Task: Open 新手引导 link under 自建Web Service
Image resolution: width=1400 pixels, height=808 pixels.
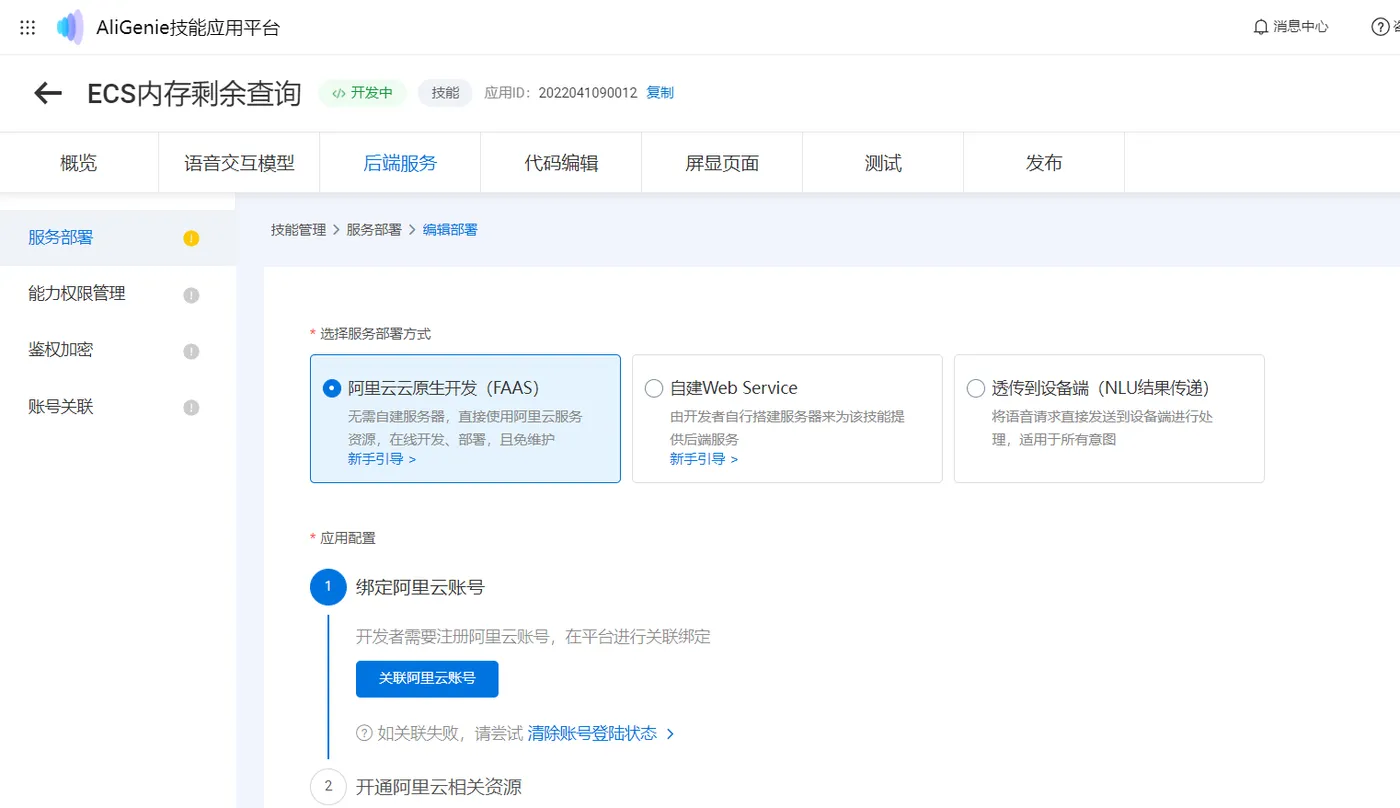Action: 704,459
